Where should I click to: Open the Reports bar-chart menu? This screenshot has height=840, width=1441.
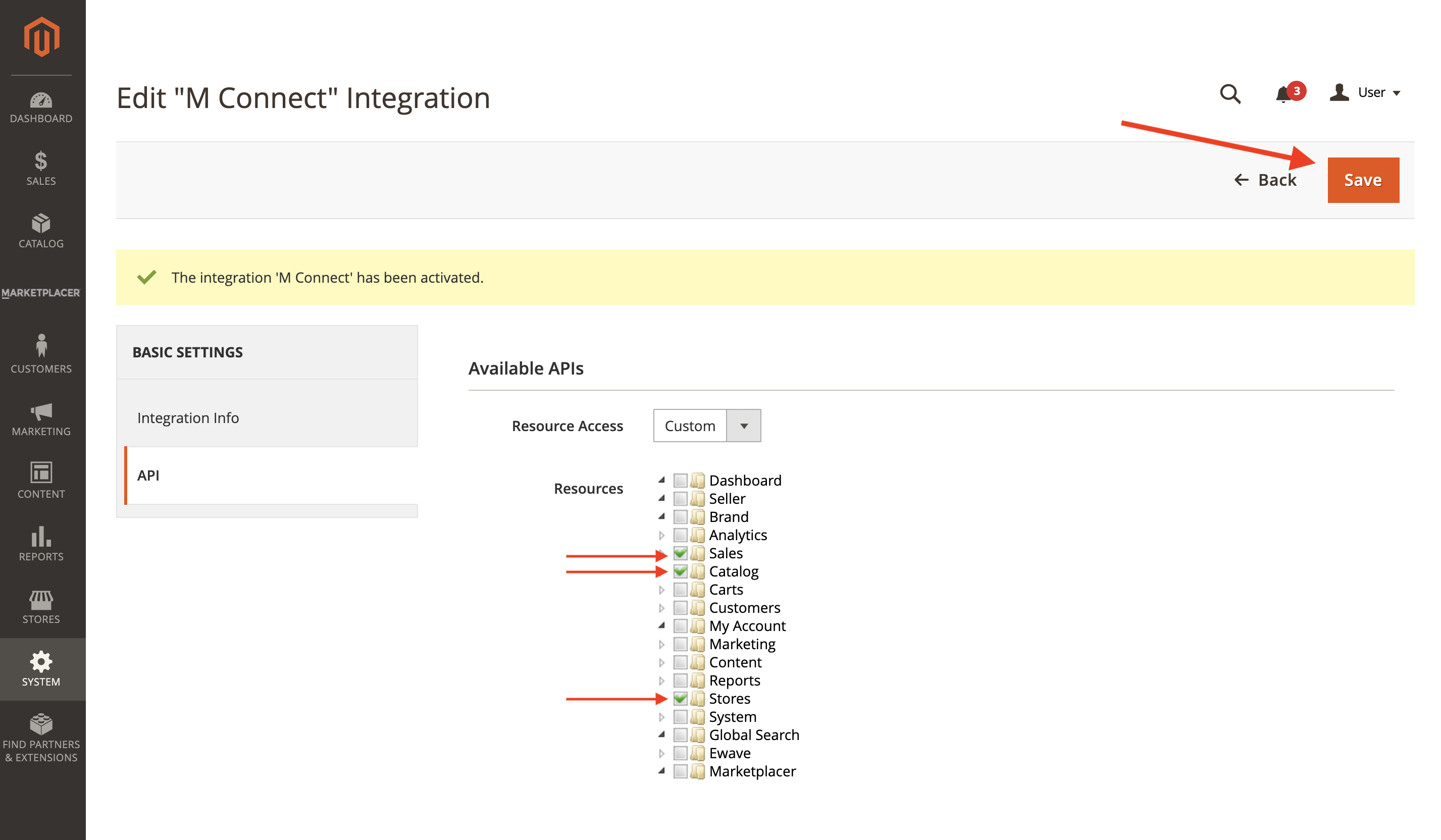[41, 544]
